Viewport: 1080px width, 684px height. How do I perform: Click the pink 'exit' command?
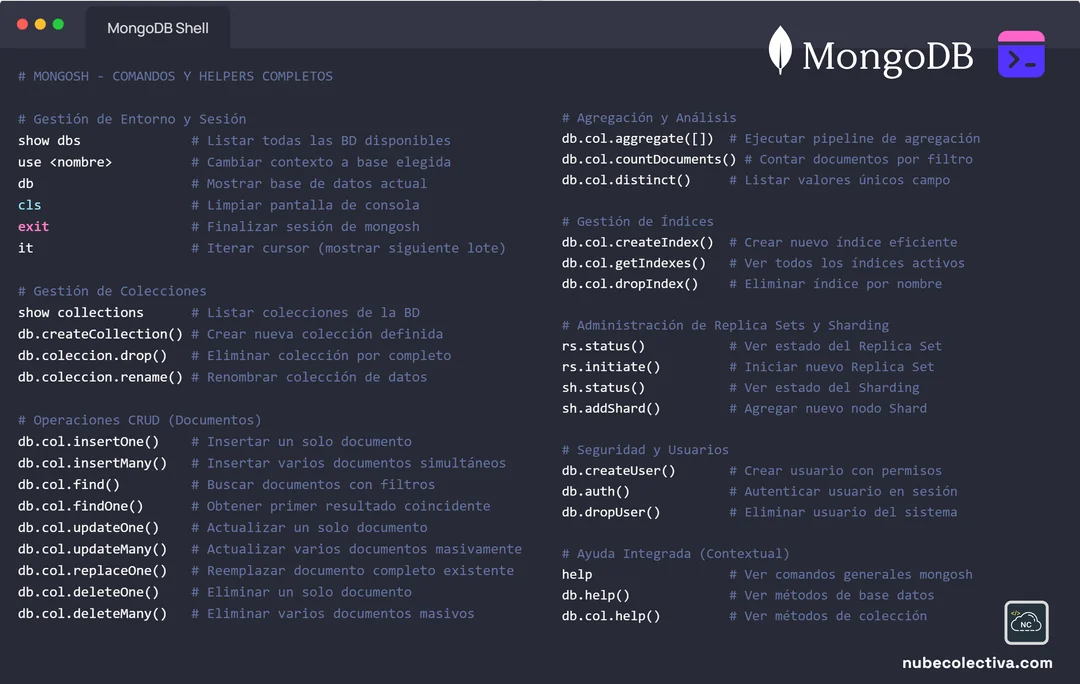(33, 227)
